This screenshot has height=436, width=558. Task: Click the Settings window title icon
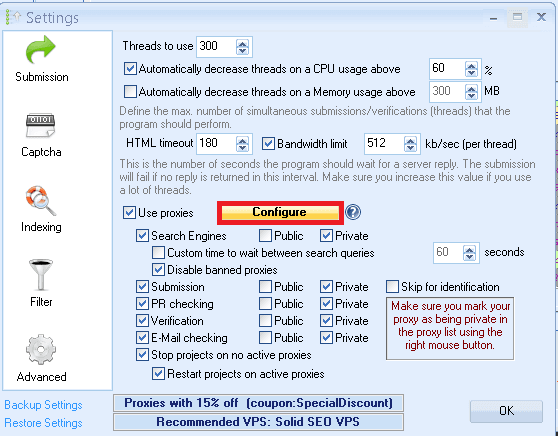click(13, 17)
